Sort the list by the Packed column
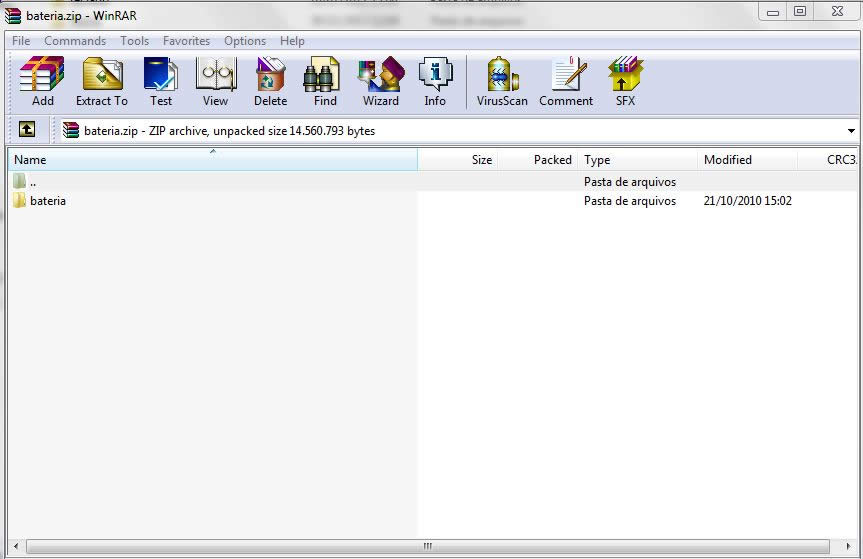This screenshot has height=559, width=863. coord(537,160)
